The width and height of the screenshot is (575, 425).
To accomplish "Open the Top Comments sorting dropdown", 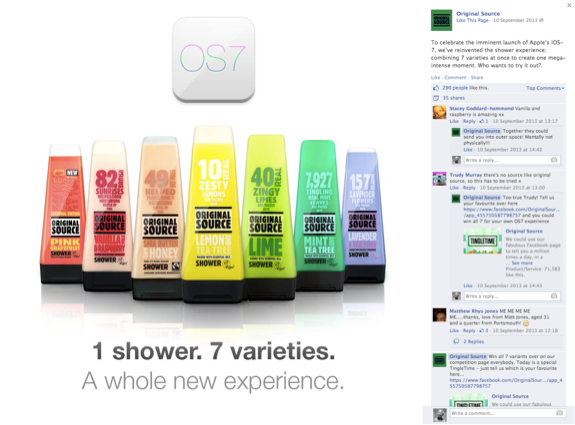I will (545, 88).
